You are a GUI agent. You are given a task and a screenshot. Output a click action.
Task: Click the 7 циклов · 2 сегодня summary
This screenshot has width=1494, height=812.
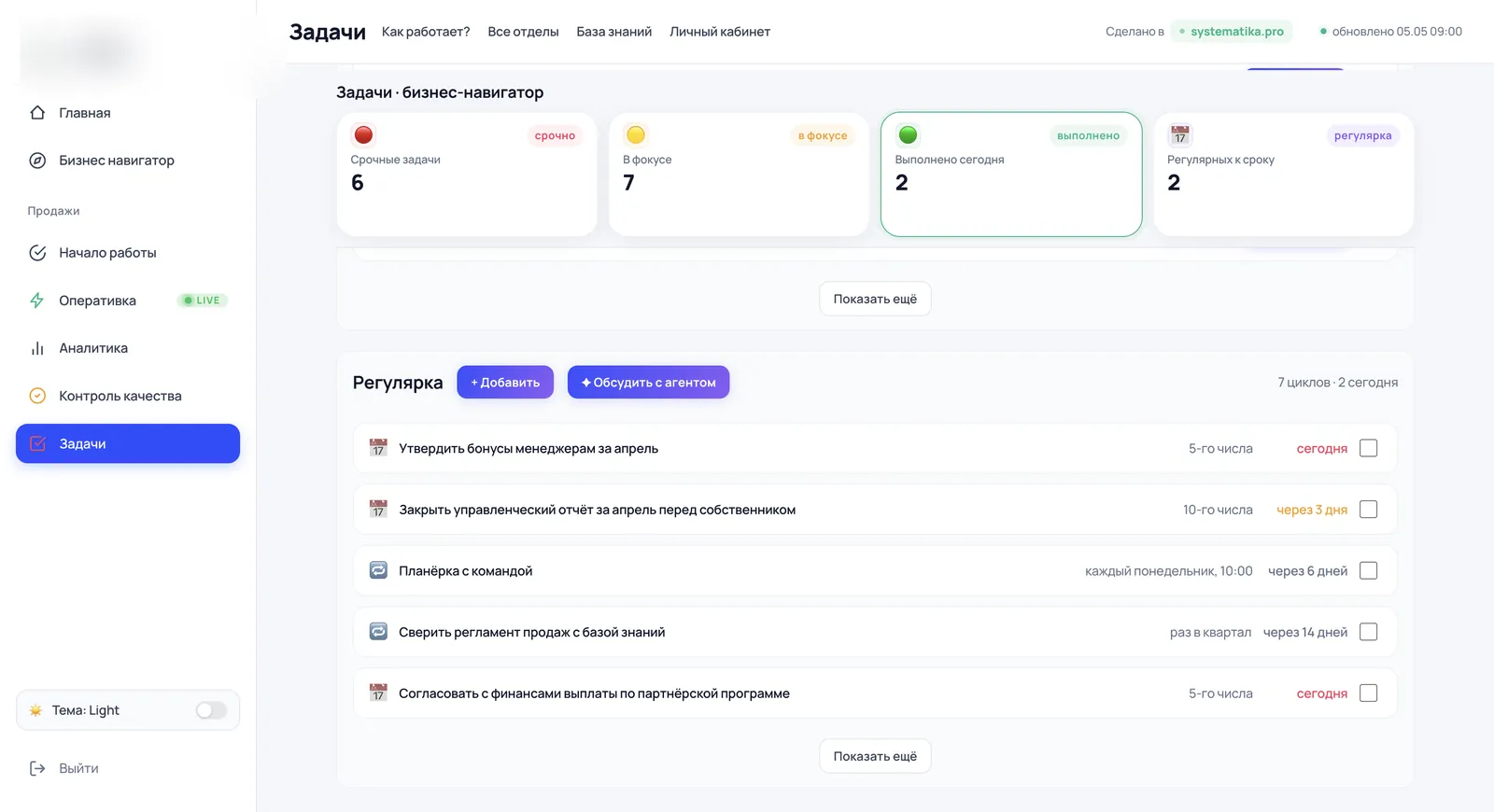pyautogui.click(x=1337, y=383)
